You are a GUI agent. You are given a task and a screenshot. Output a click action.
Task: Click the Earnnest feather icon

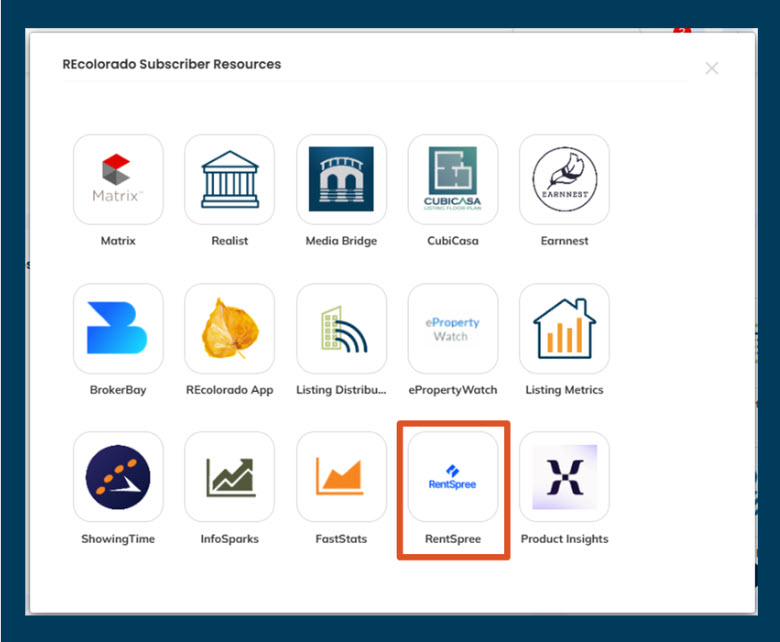pyautogui.click(x=564, y=180)
